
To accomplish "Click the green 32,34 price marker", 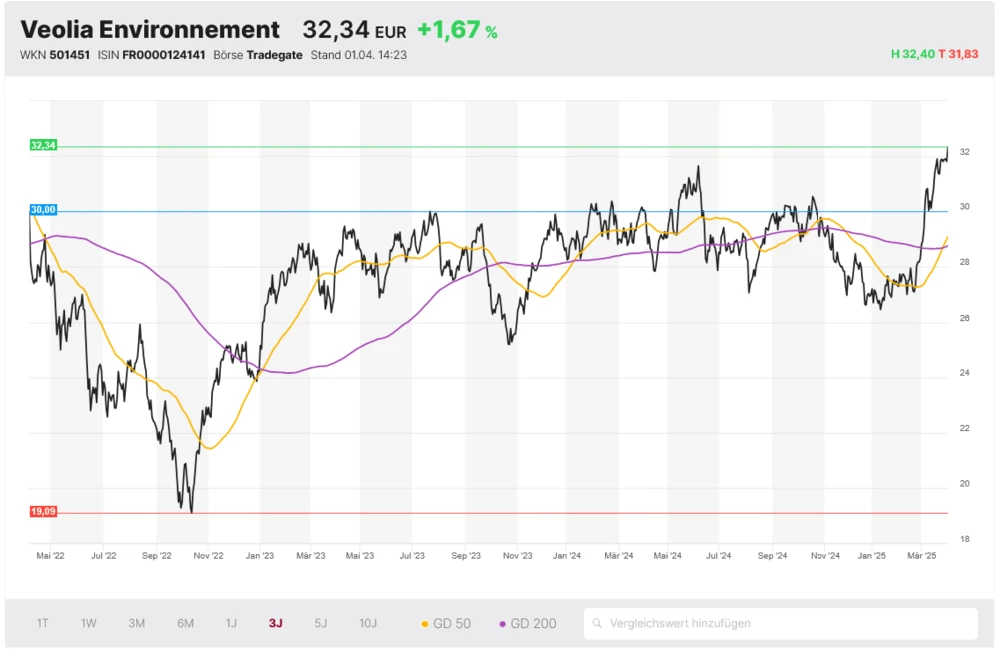I will click(44, 145).
